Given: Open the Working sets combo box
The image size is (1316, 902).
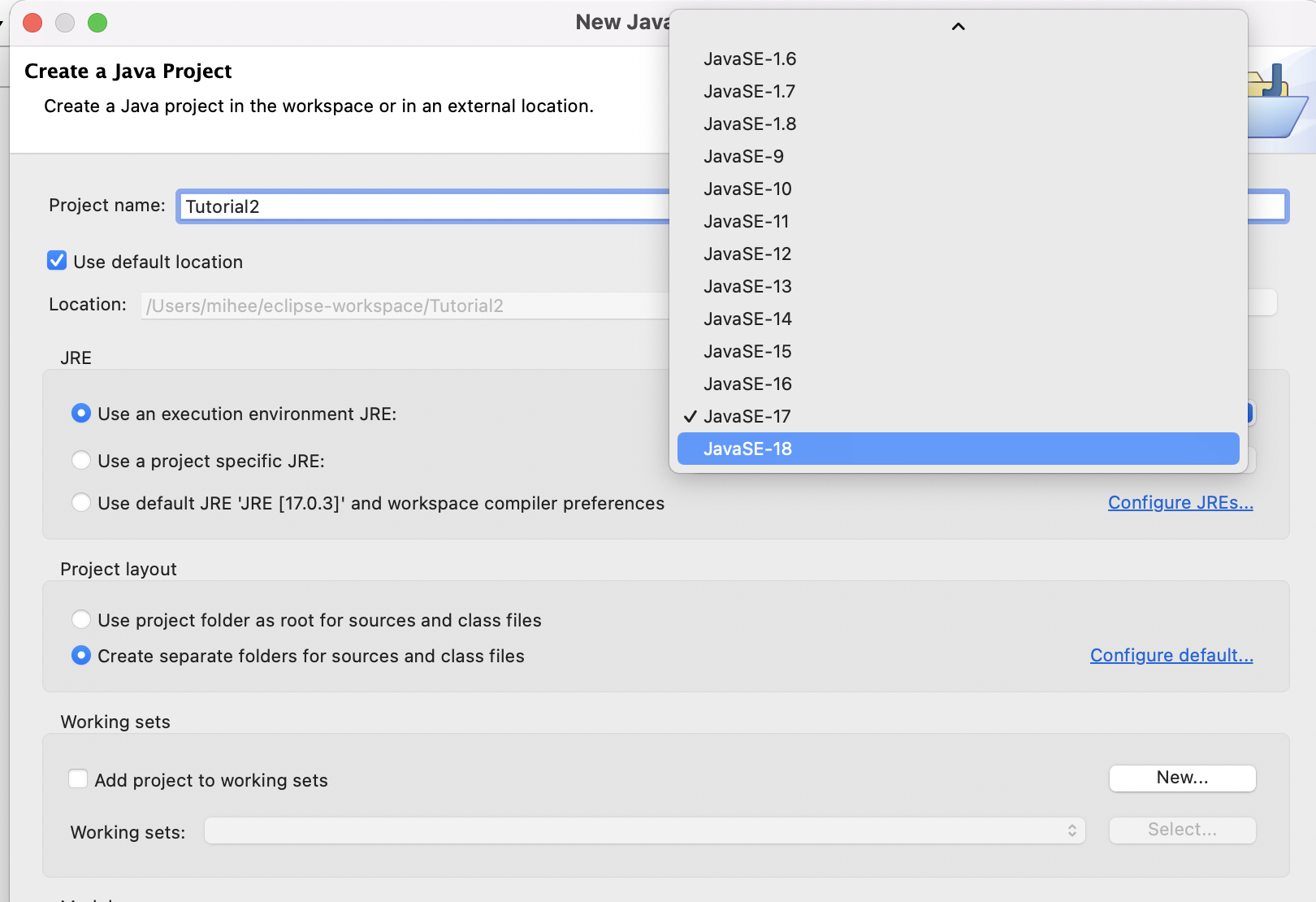Looking at the screenshot, I should click(x=645, y=830).
